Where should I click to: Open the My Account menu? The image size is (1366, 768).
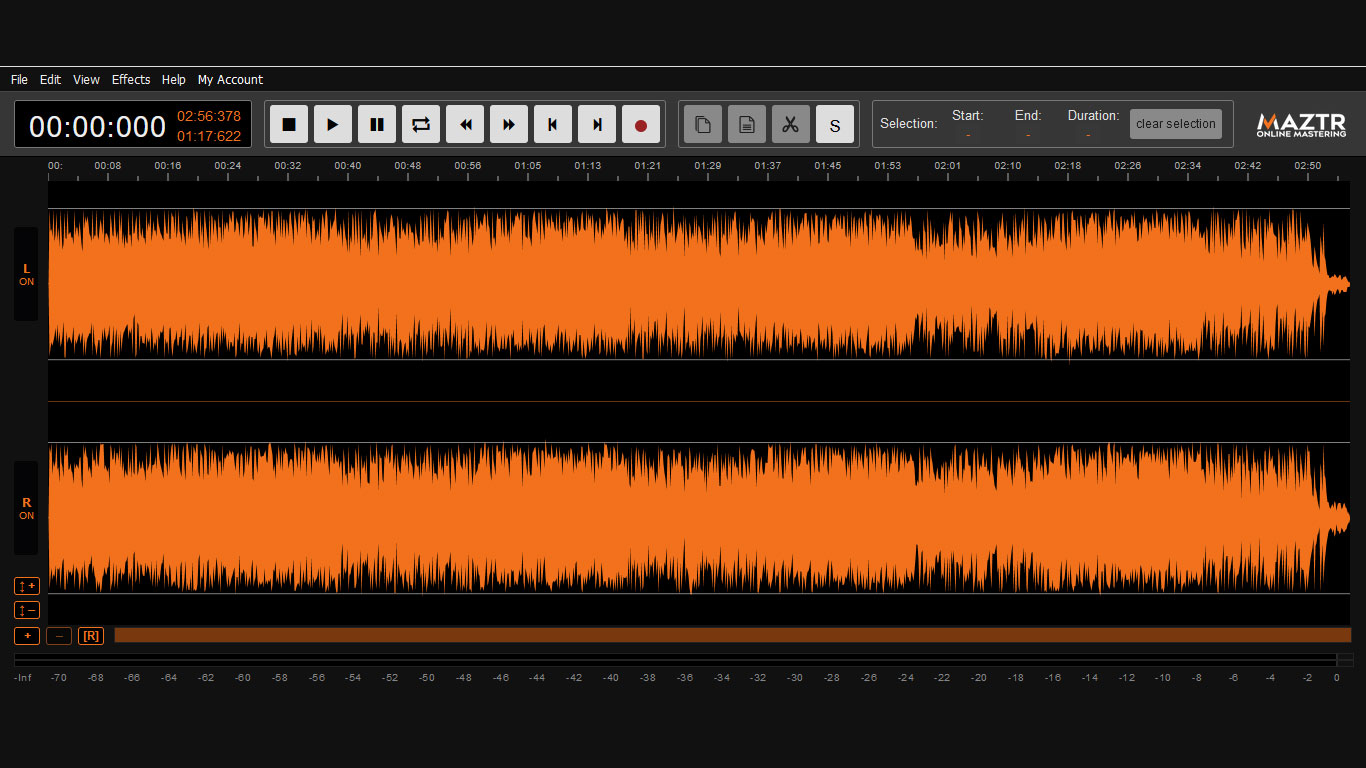pyautogui.click(x=230, y=80)
